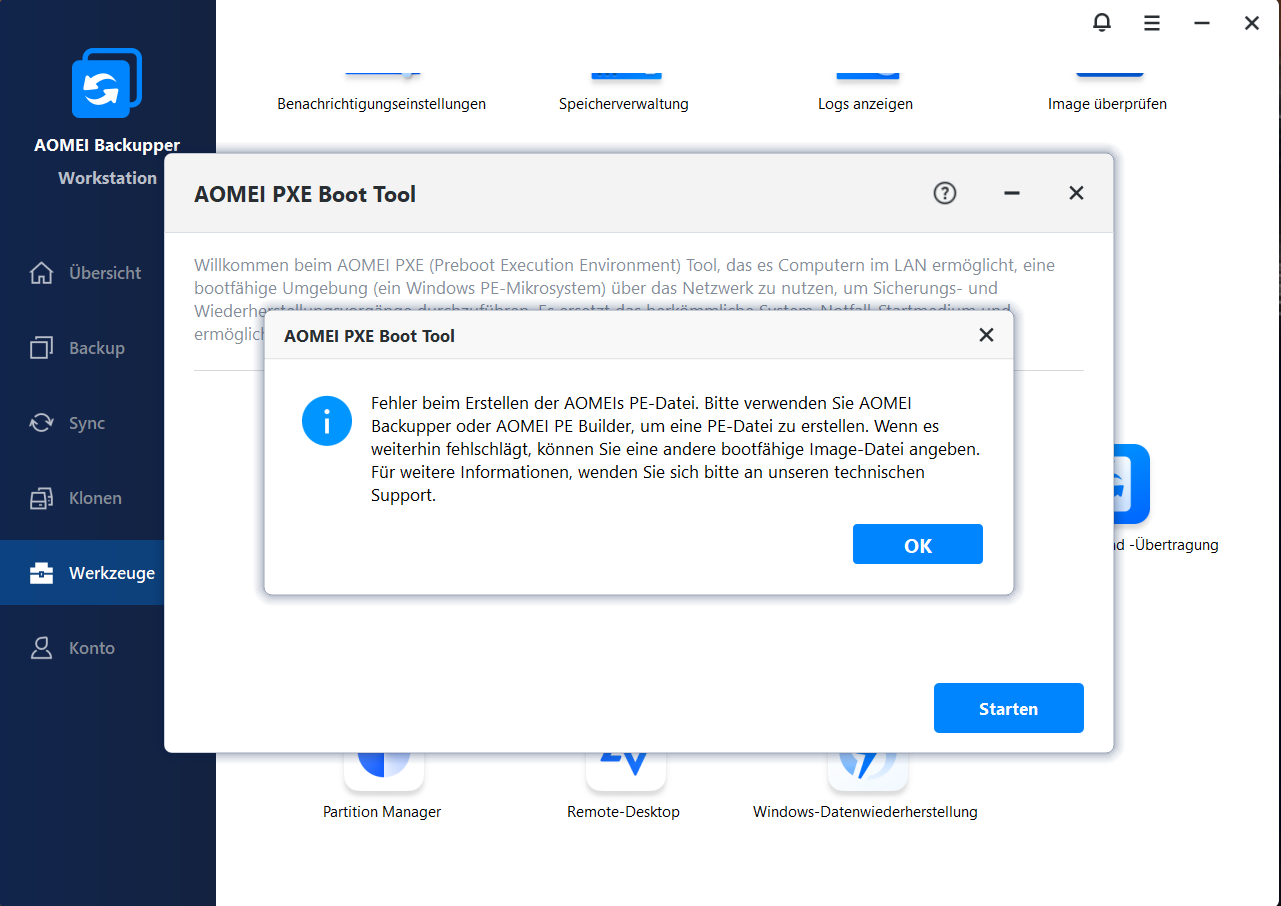
Task: Click the Starten button
Action: 1008,708
